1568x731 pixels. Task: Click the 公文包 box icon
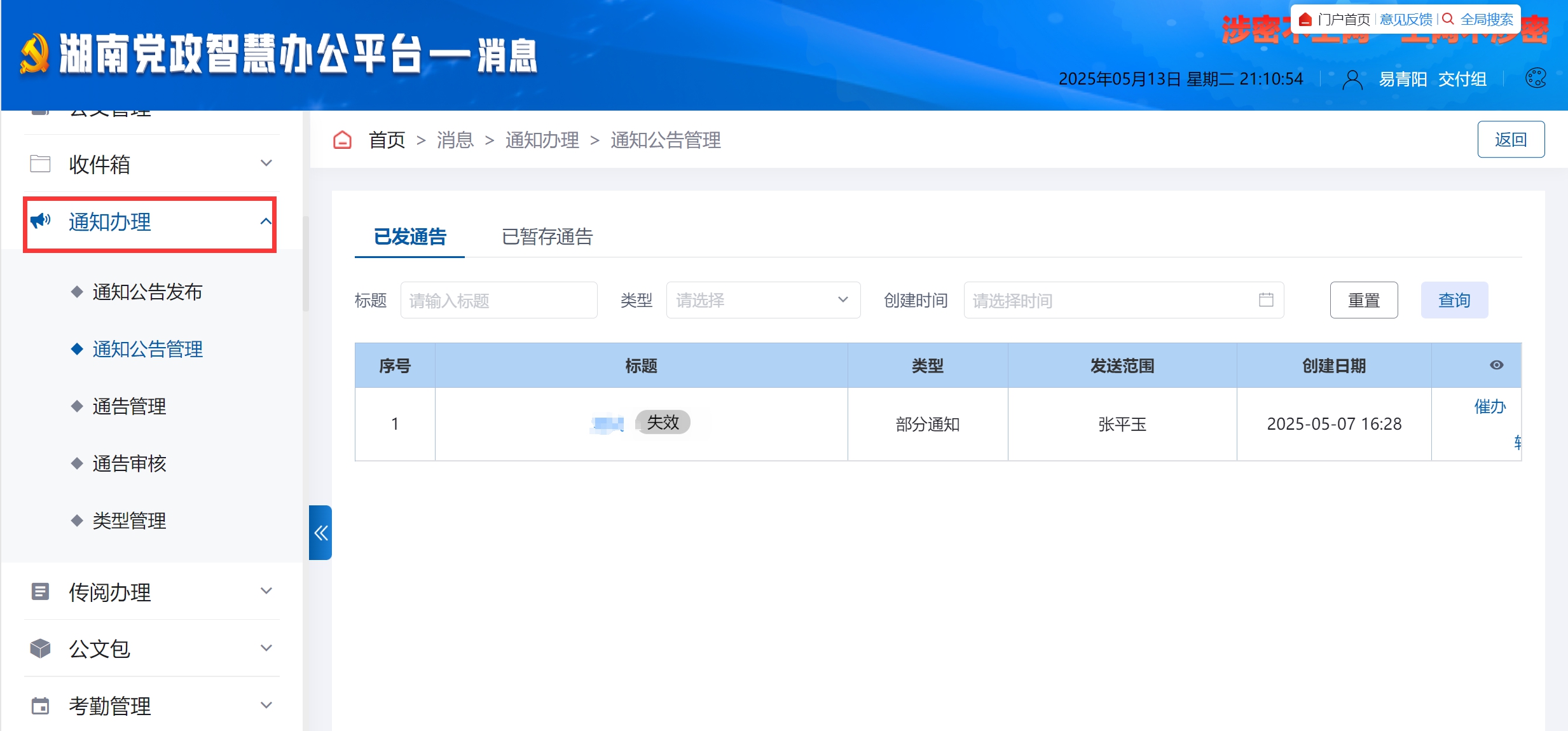tap(40, 648)
